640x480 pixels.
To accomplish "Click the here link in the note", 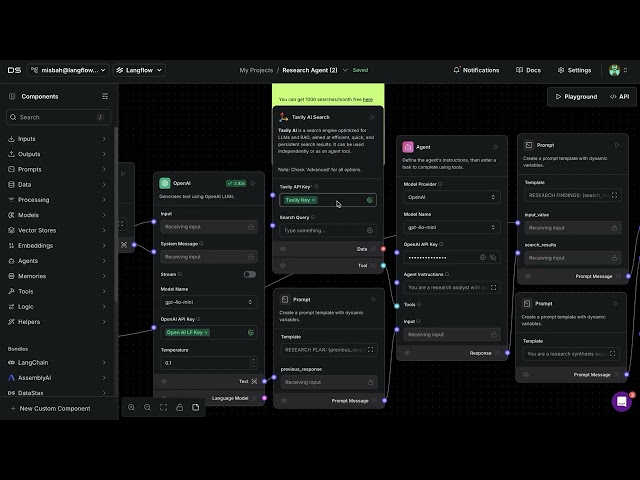I will [x=367, y=100].
